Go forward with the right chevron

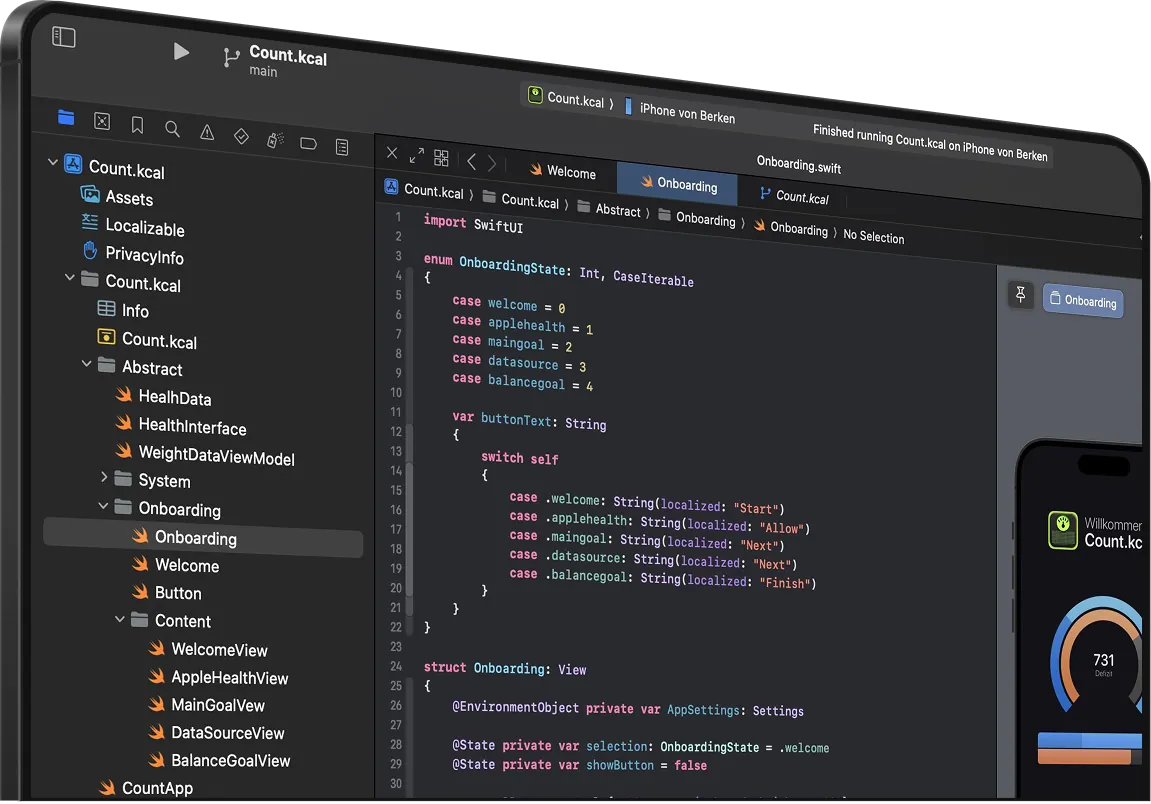pos(492,164)
